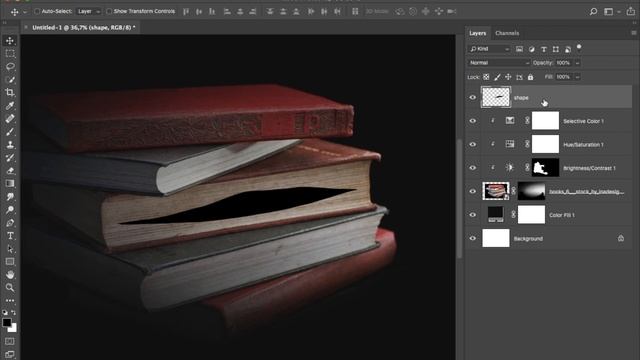This screenshot has width=640, height=360.
Task: Select the Background layer thumbnail
Action: click(496, 238)
